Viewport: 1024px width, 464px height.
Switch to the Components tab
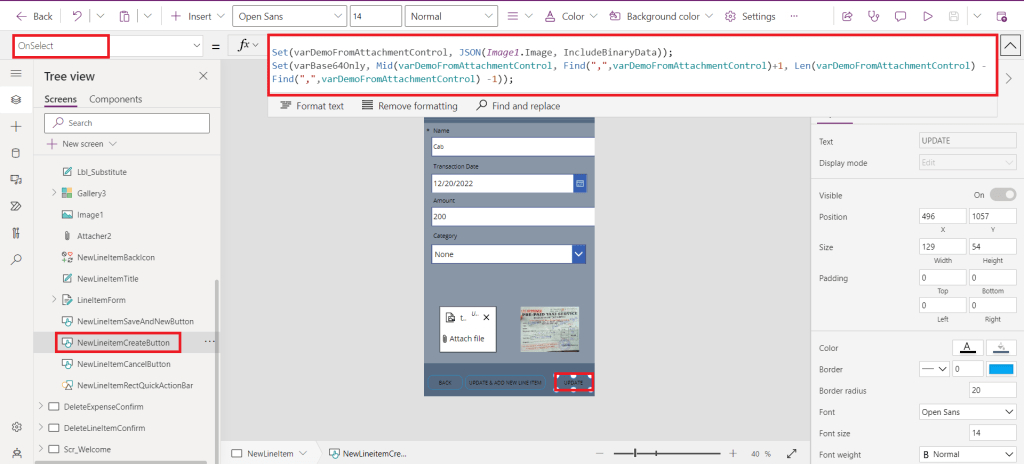115,99
